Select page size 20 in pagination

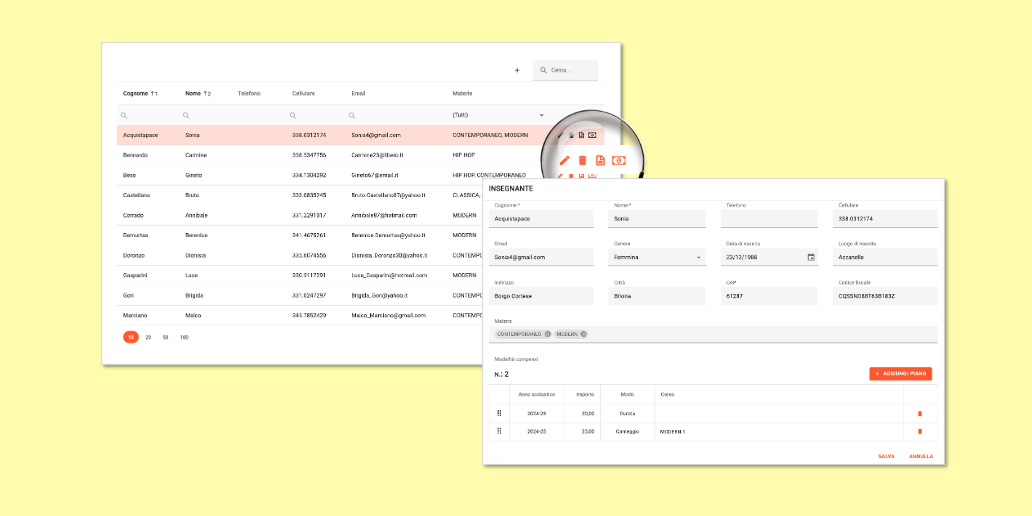point(148,337)
